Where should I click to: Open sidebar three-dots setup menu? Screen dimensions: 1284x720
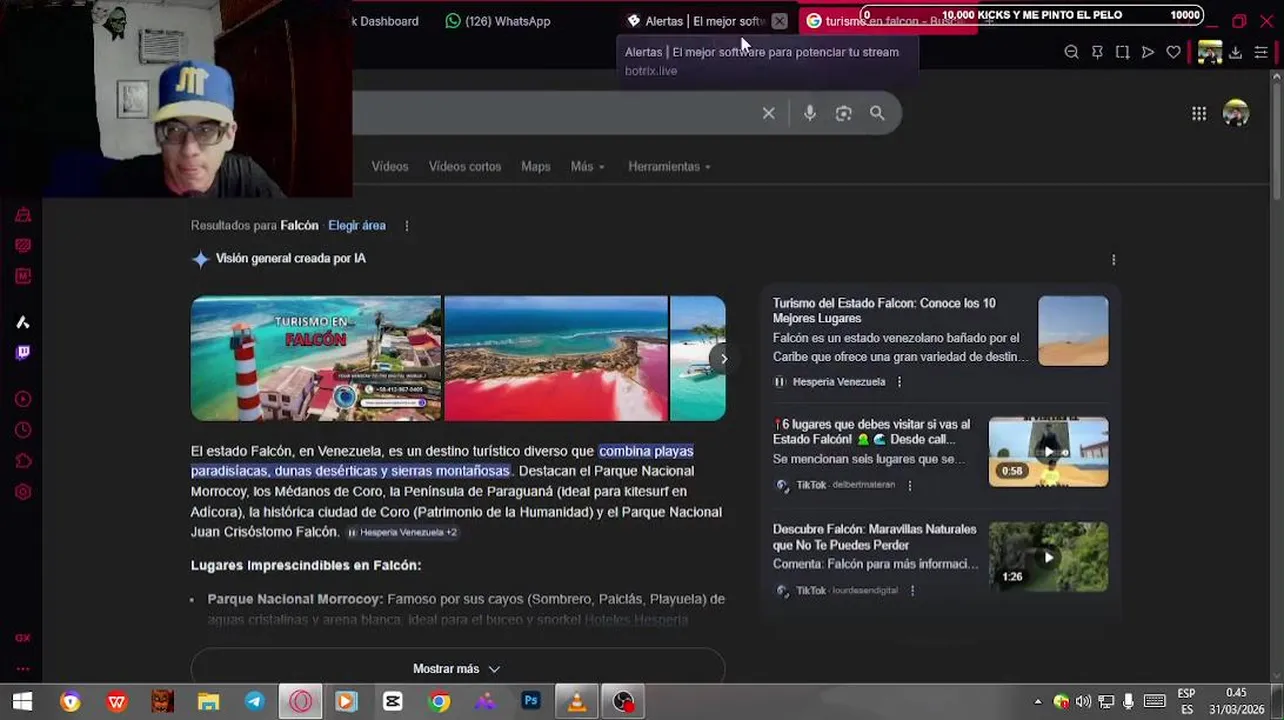[x=23, y=669]
